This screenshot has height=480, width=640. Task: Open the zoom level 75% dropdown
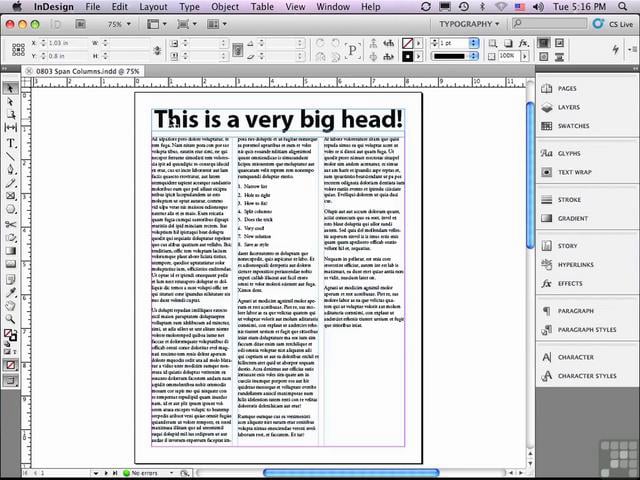click(119, 24)
